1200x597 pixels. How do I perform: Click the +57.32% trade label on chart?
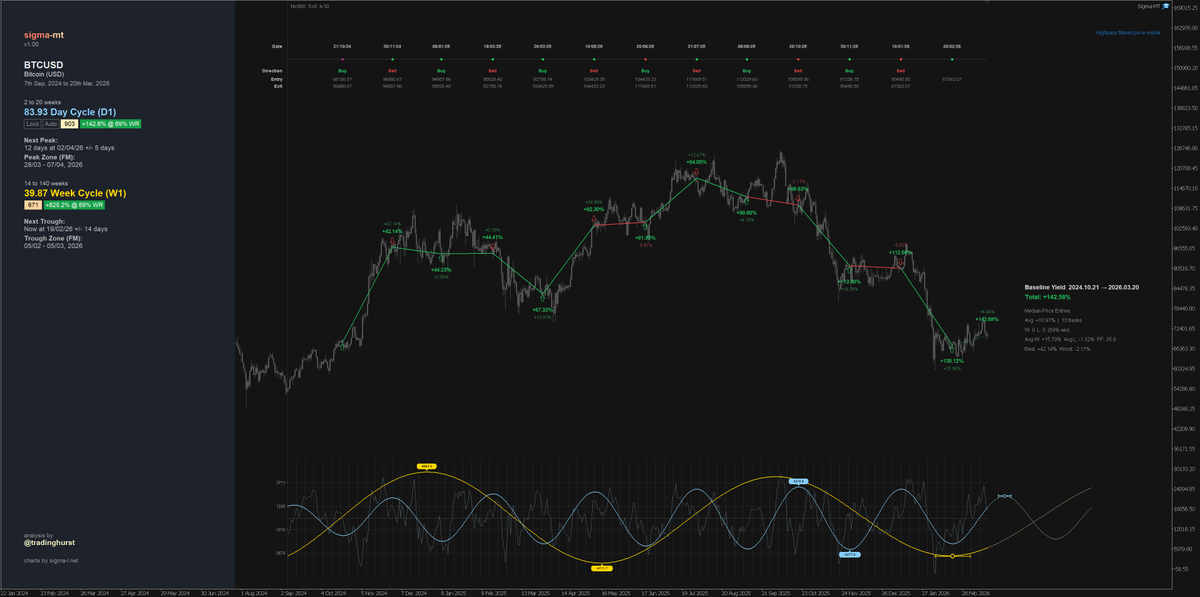tap(544, 310)
